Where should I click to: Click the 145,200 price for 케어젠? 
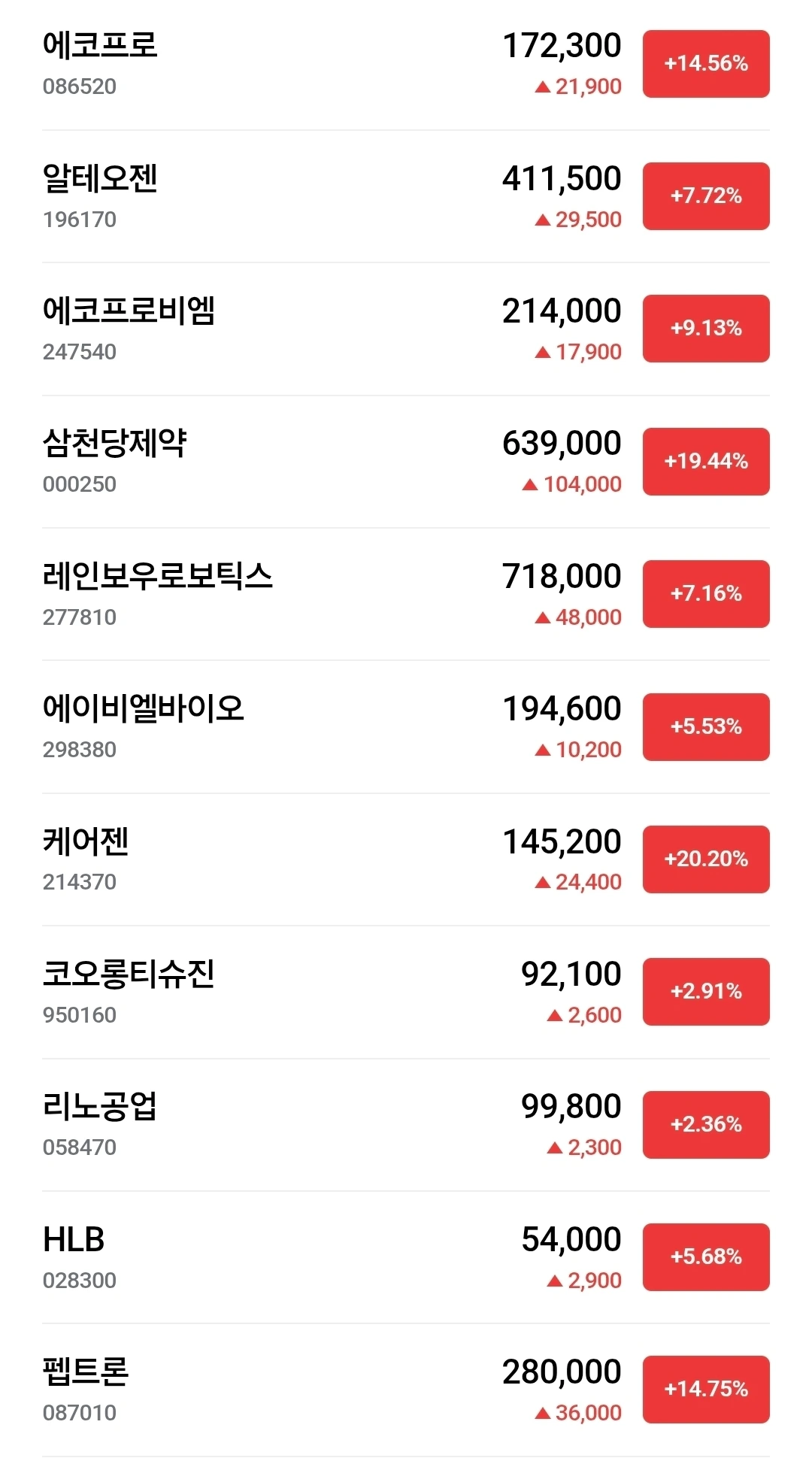(x=562, y=842)
